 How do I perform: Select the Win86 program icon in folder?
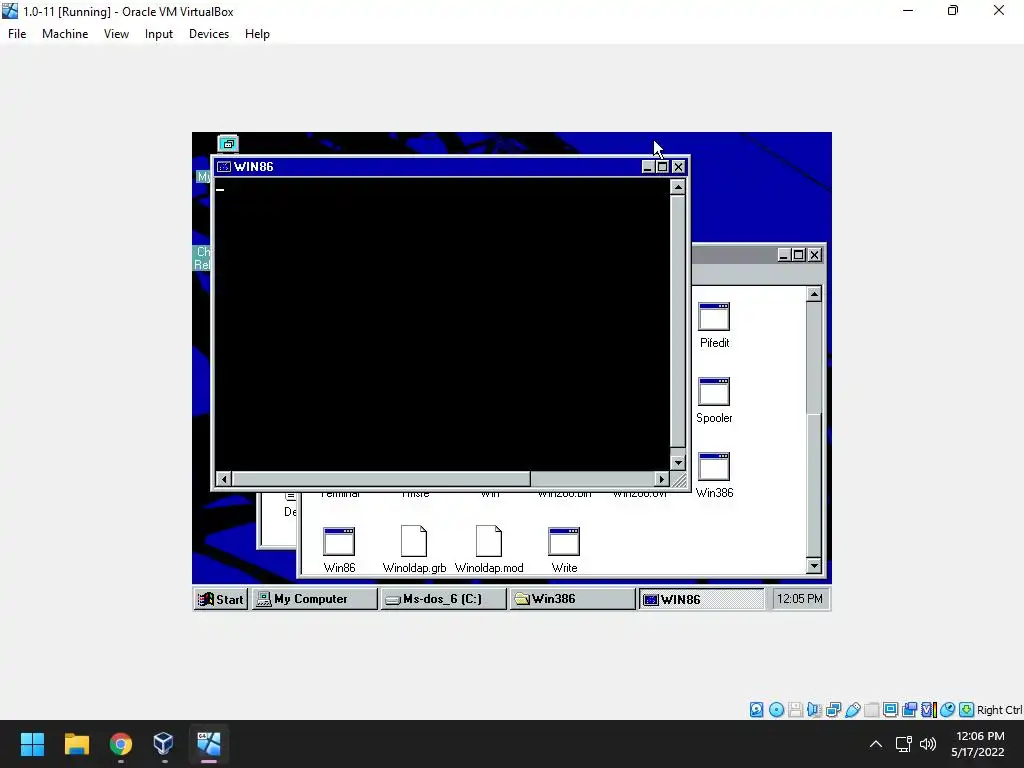[x=339, y=541]
